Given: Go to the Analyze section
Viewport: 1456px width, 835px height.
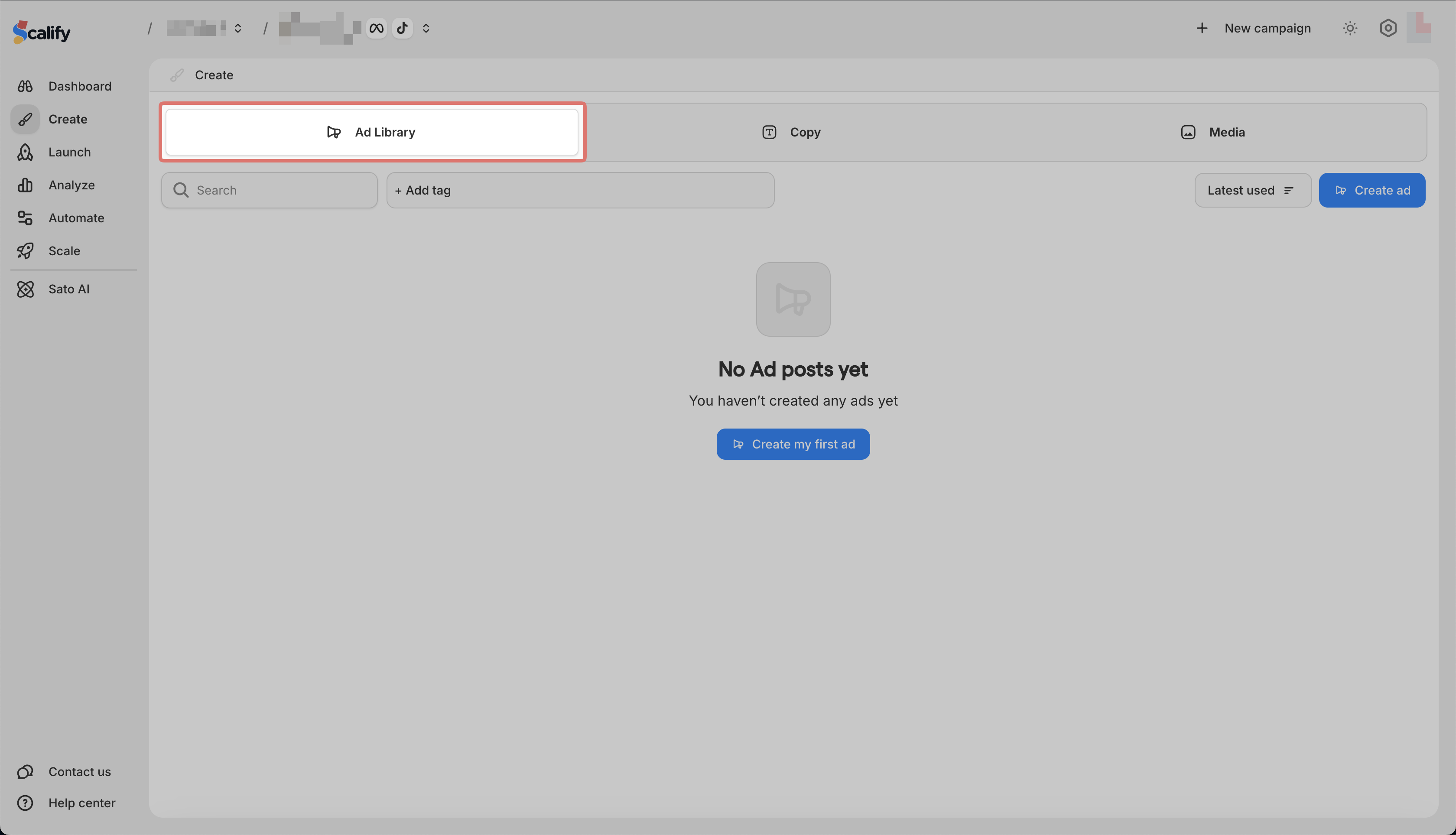Looking at the screenshot, I should tap(71, 185).
